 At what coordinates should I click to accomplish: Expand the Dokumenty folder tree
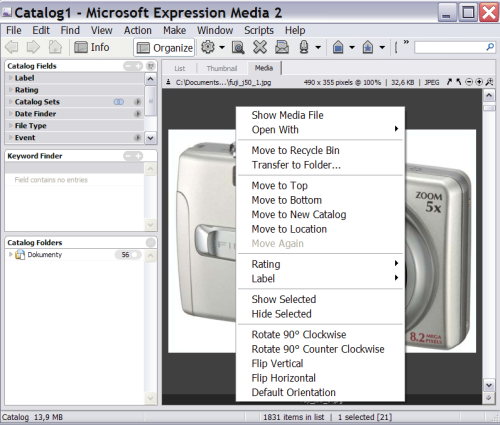10,254
